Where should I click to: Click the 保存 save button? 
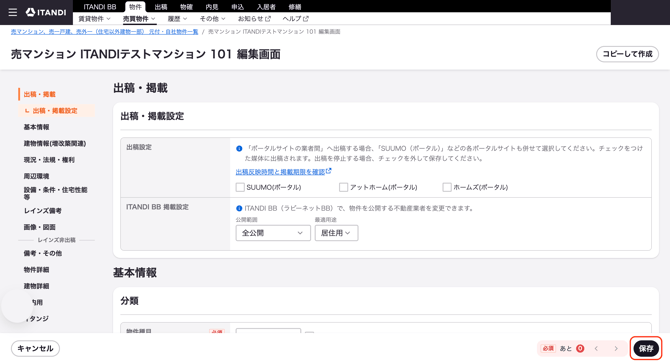(x=646, y=349)
